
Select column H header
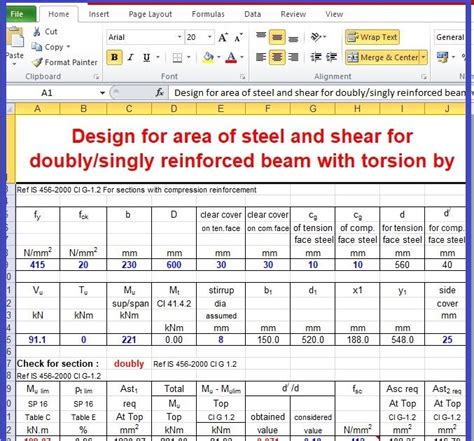[357, 109]
